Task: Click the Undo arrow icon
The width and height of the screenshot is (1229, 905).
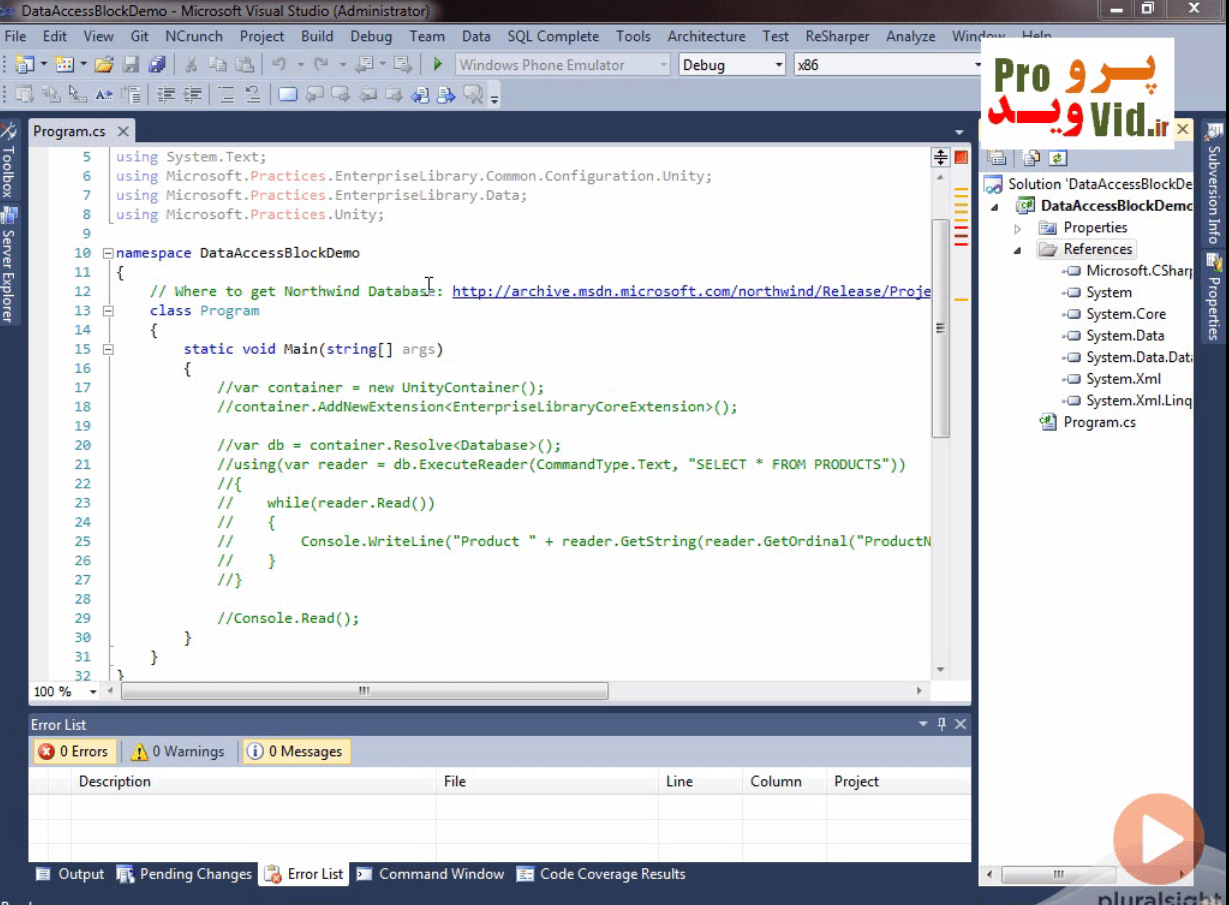Action: click(278, 65)
